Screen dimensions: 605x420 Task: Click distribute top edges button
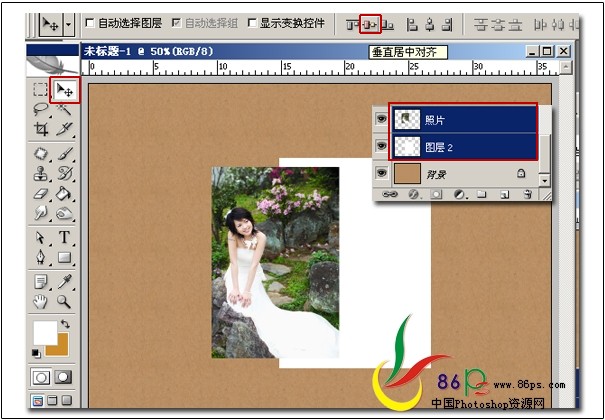click(480, 25)
